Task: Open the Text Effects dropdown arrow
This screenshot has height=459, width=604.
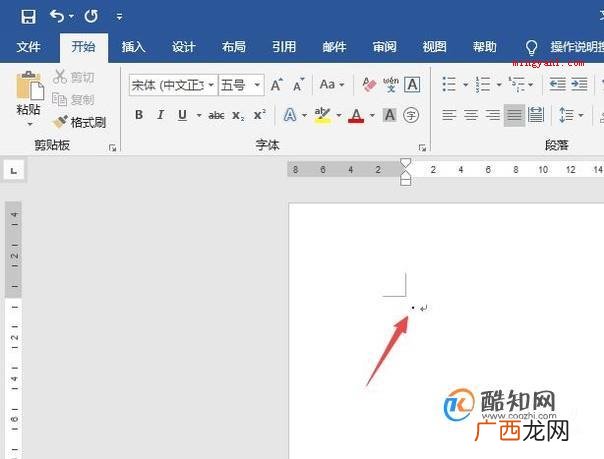Action: coord(304,115)
